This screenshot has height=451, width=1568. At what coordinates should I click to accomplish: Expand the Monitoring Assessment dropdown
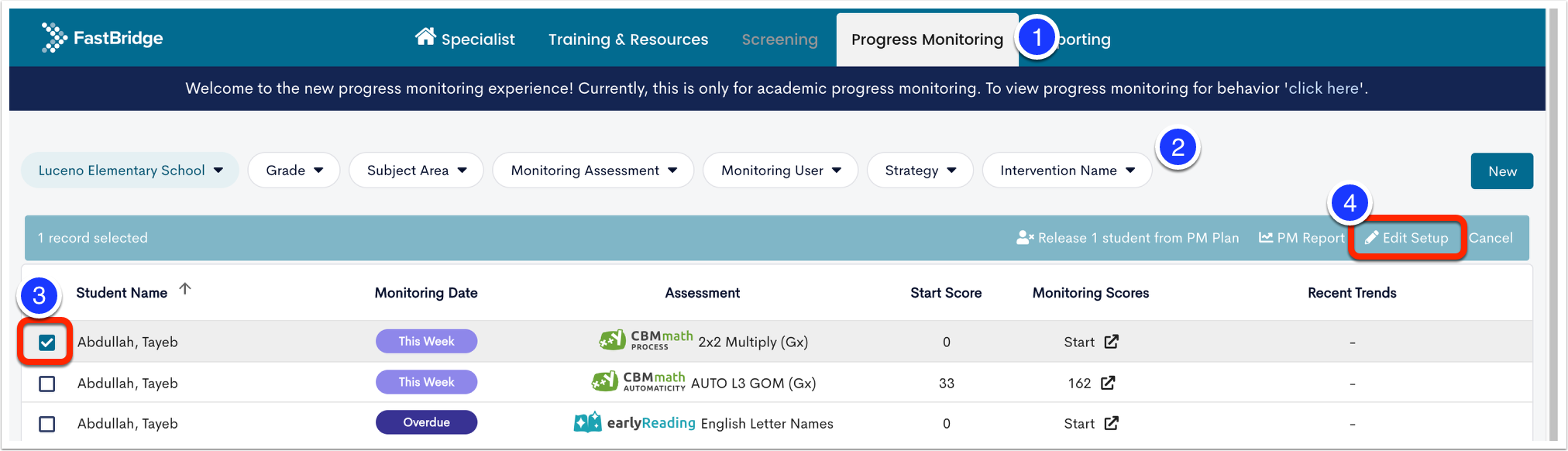tap(593, 170)
